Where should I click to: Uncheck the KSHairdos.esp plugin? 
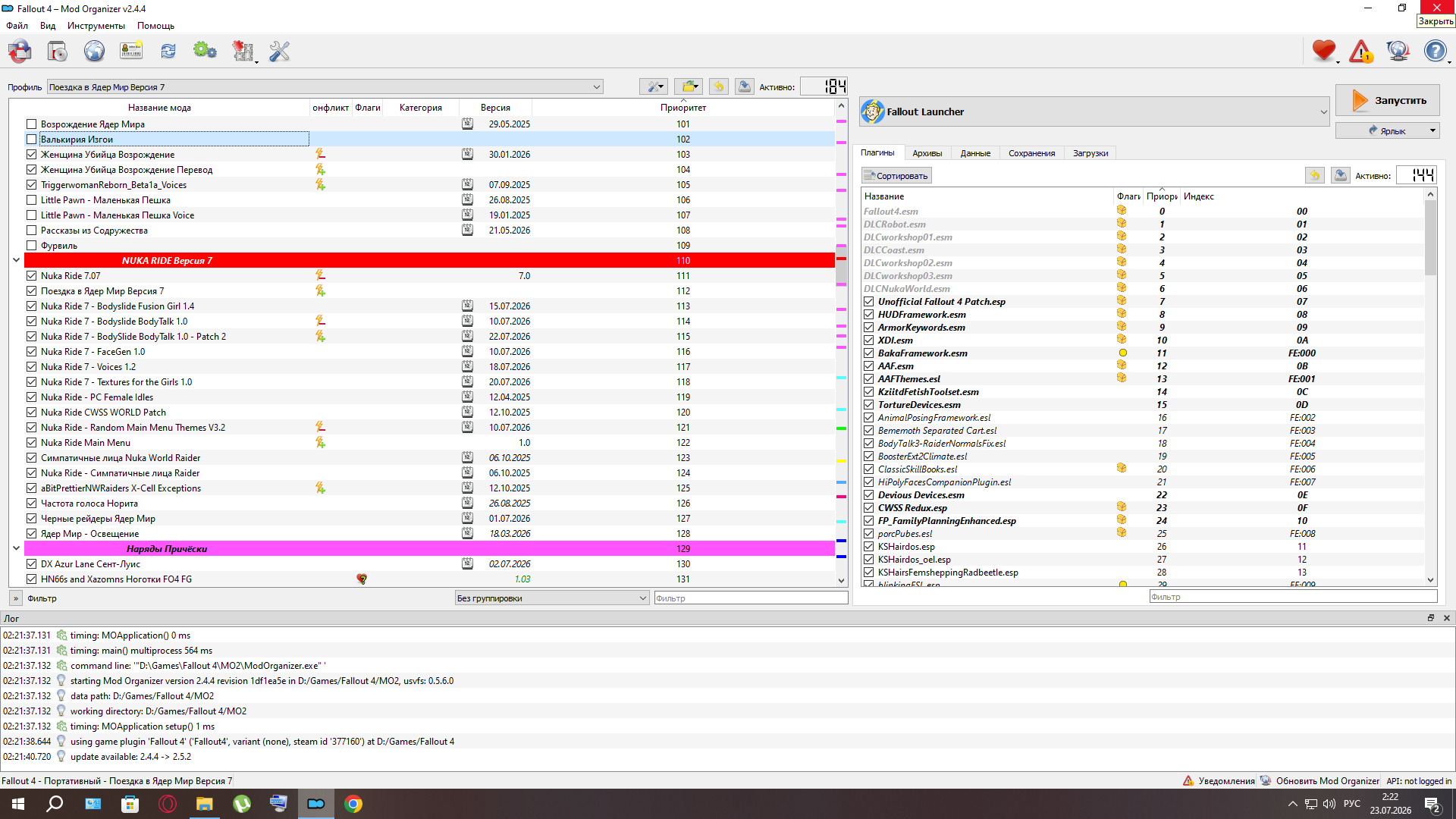(869, 547)
